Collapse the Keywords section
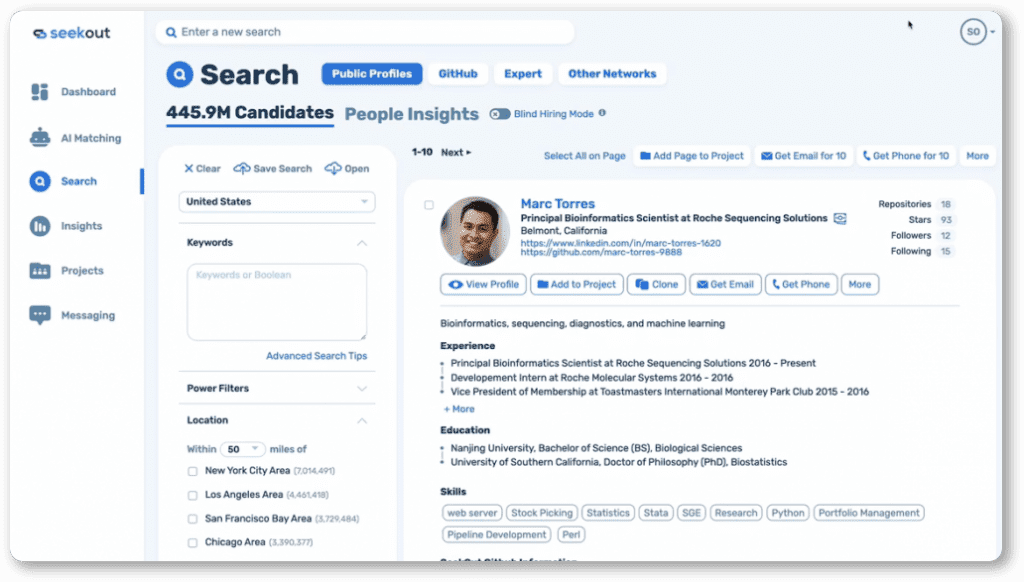Image resolution: width=1024 pixels, height=582 pixels. (x=362, y=243)
